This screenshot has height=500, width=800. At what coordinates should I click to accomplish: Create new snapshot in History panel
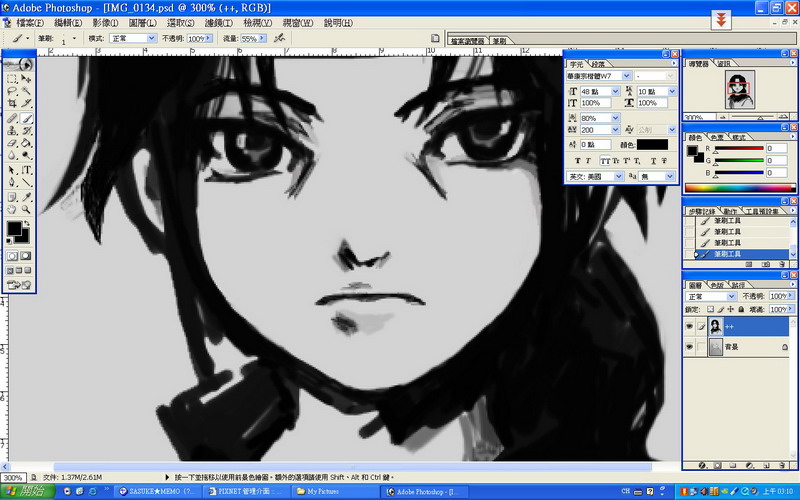pos(766,264)
